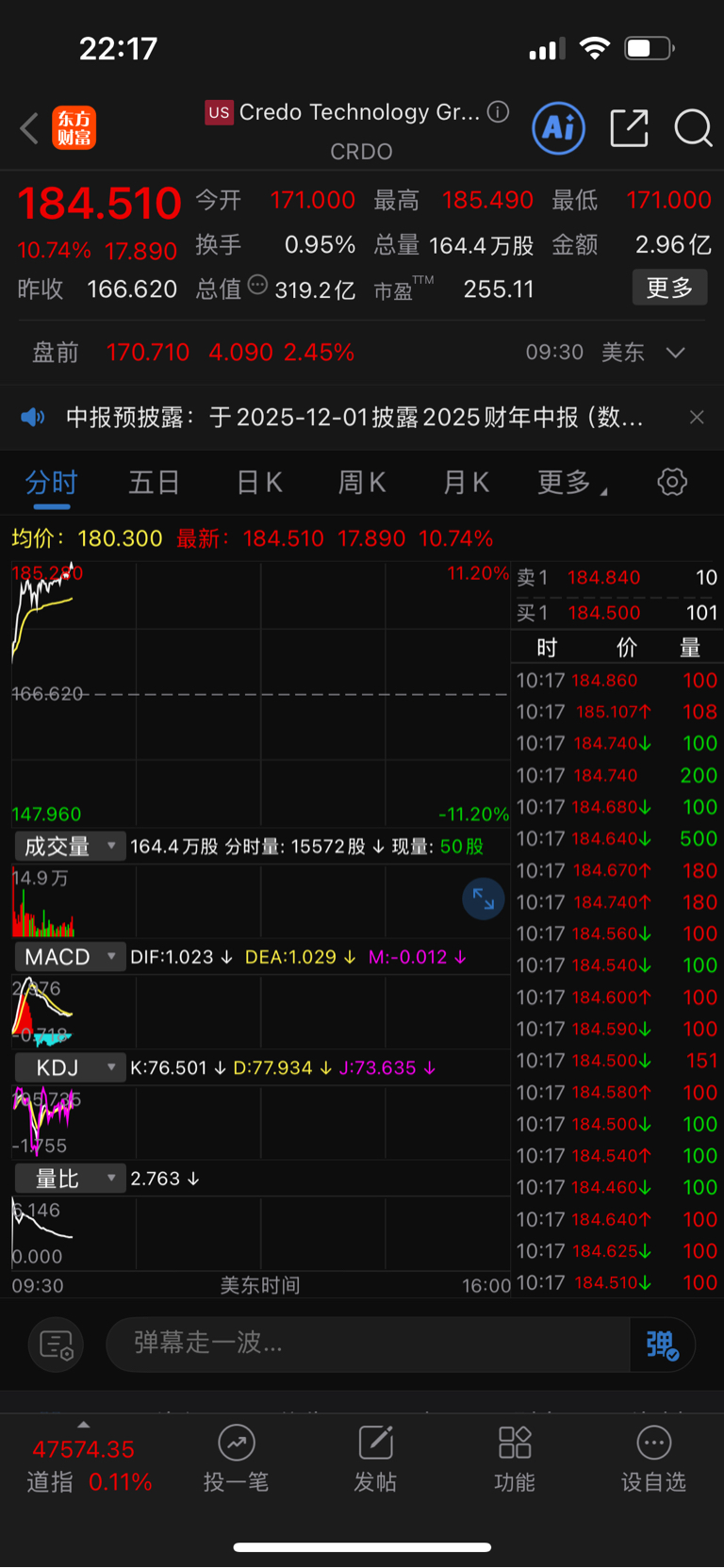Tap the 184.640 trade with volume 500

(617, 838)
